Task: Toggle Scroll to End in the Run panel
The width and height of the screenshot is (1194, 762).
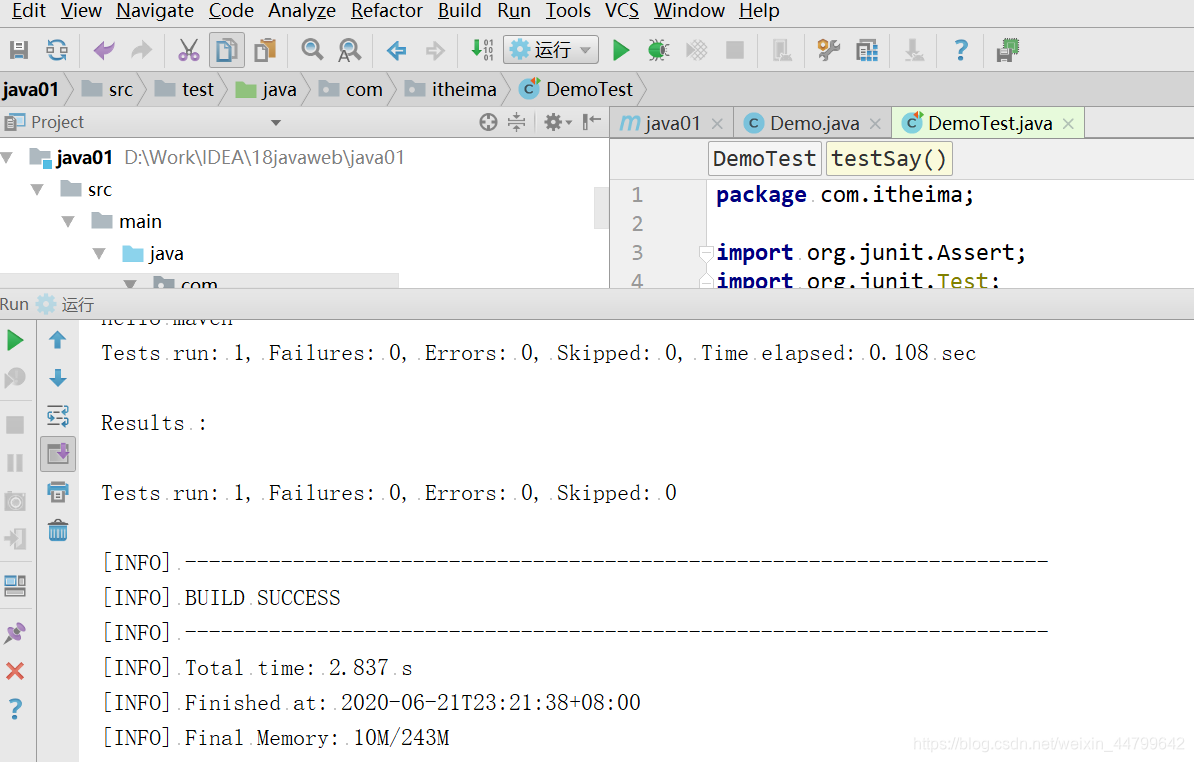Action: point(58,454)
